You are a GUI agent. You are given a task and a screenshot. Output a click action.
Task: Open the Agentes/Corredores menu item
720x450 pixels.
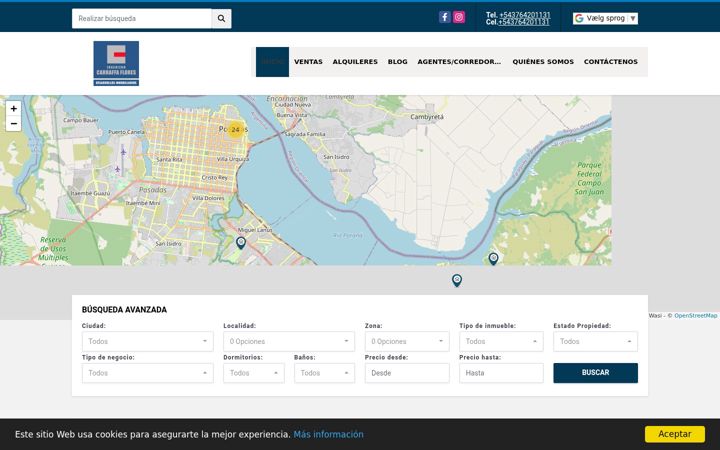click(459, 62)
